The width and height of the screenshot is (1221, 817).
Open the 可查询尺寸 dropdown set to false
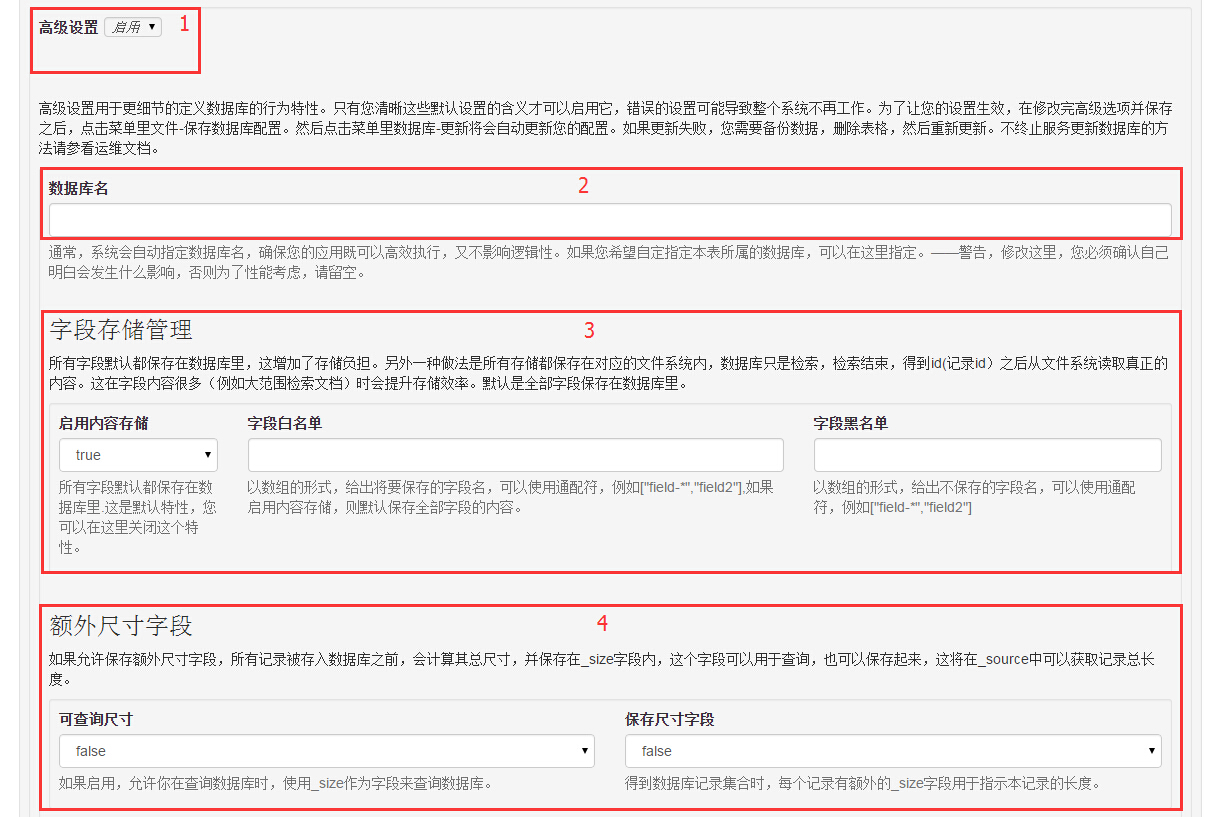(326, 751)
